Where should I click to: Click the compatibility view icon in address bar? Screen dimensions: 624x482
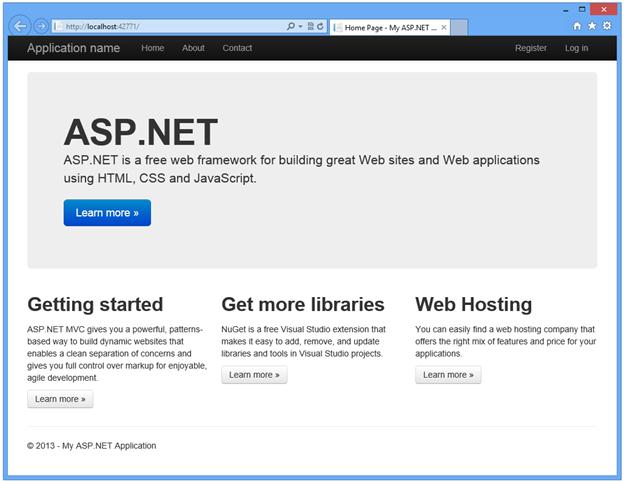(x=310, y=26)
